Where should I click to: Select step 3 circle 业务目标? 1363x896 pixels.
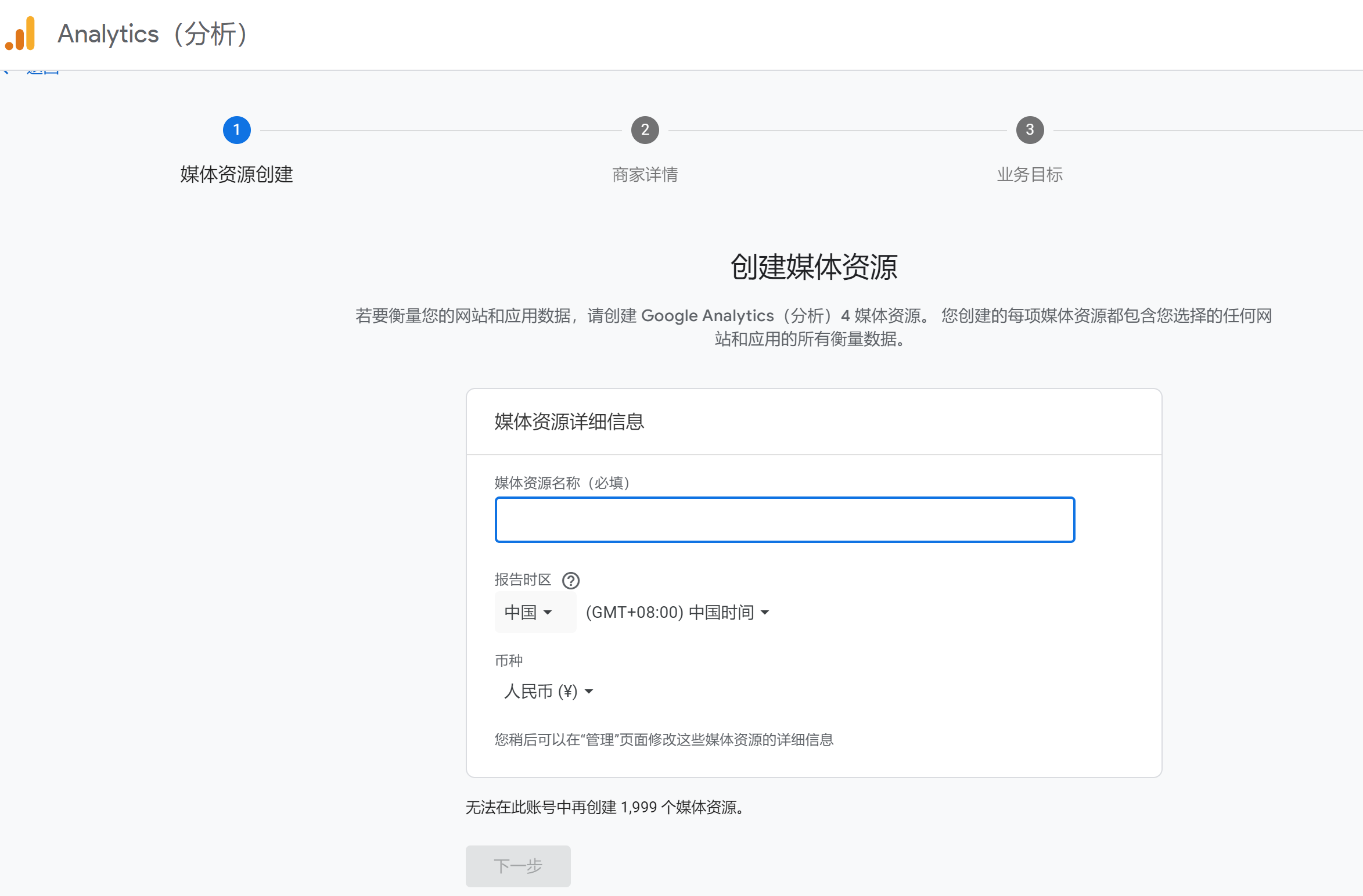pos(1030,130)
